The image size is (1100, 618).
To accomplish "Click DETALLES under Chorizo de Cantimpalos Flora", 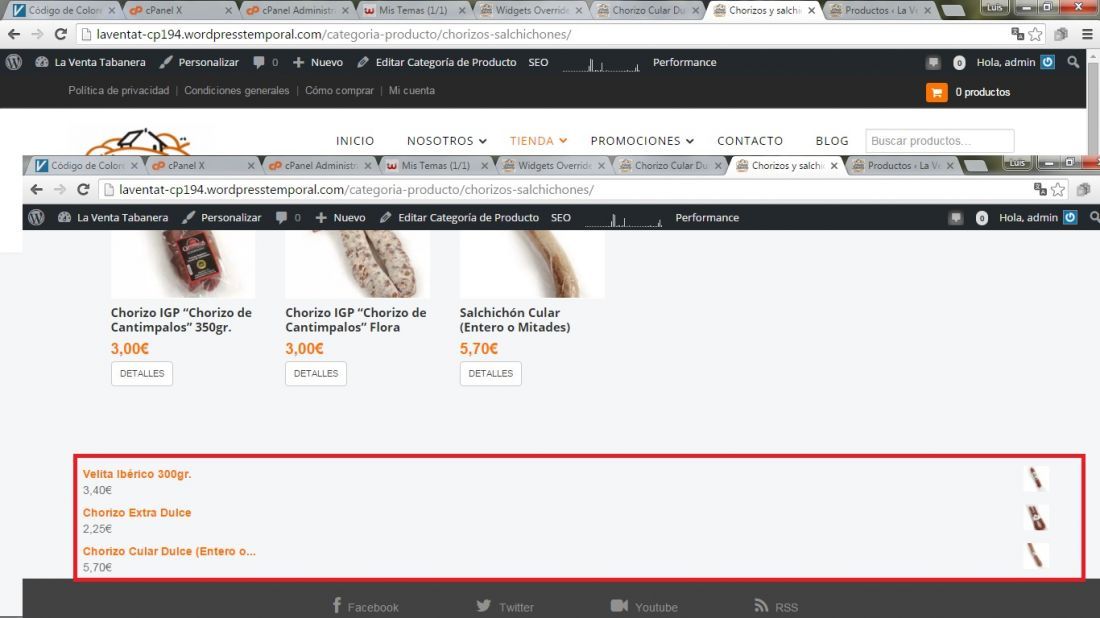I will coord(316,373).
